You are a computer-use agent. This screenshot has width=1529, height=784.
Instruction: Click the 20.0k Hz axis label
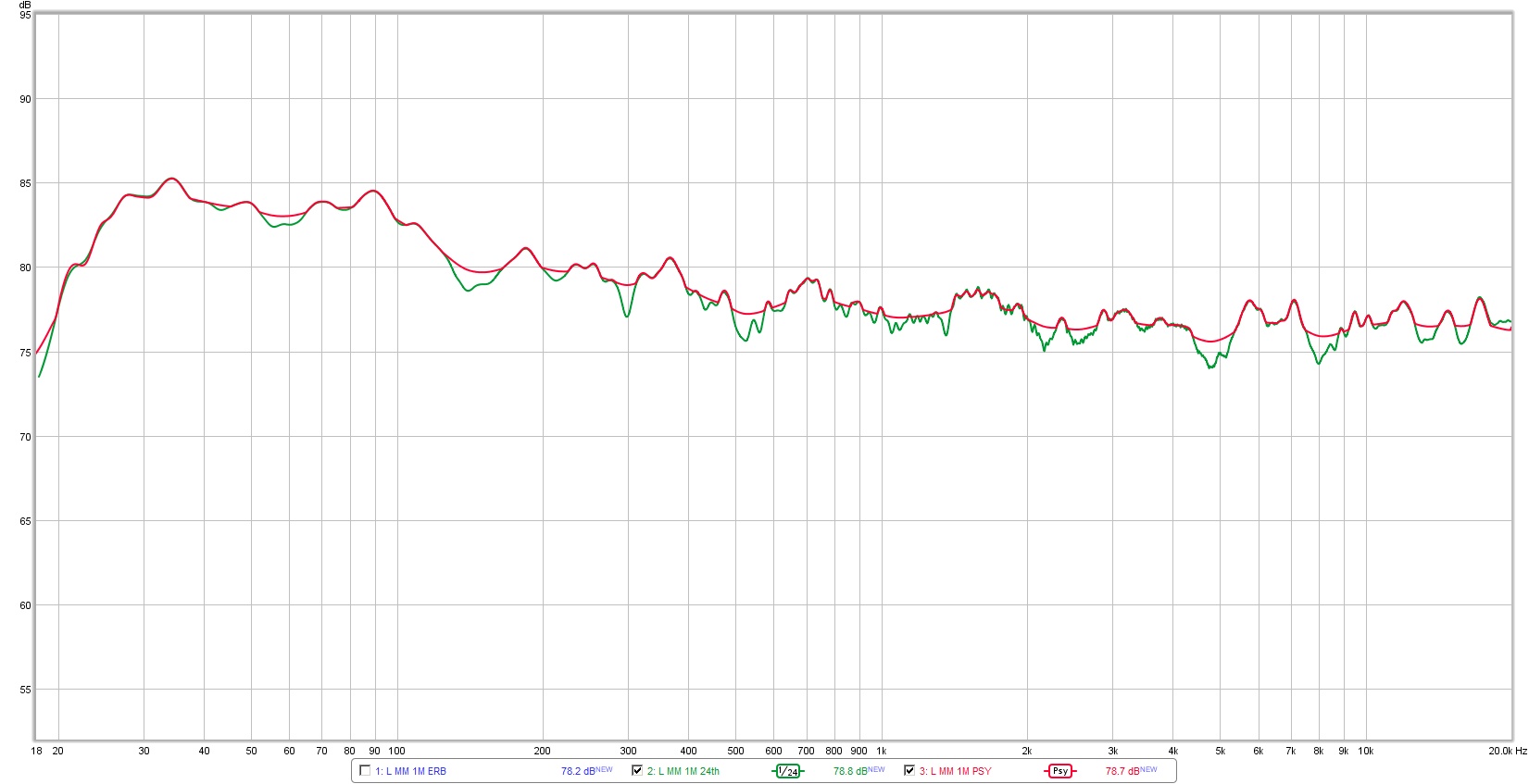(1508, 751)
